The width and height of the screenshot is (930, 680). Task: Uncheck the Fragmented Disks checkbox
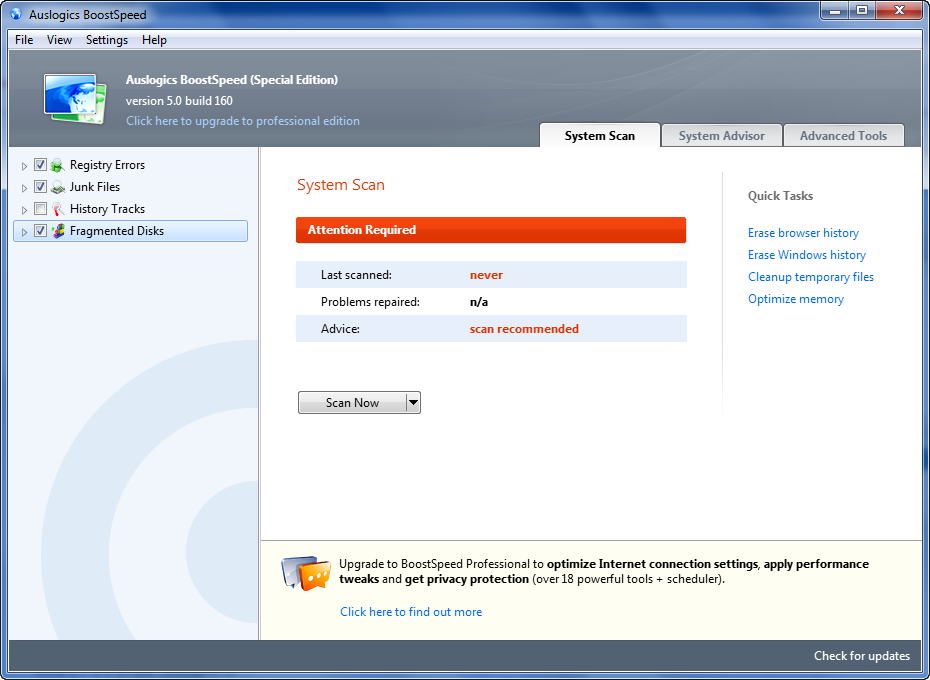(40, 230)
